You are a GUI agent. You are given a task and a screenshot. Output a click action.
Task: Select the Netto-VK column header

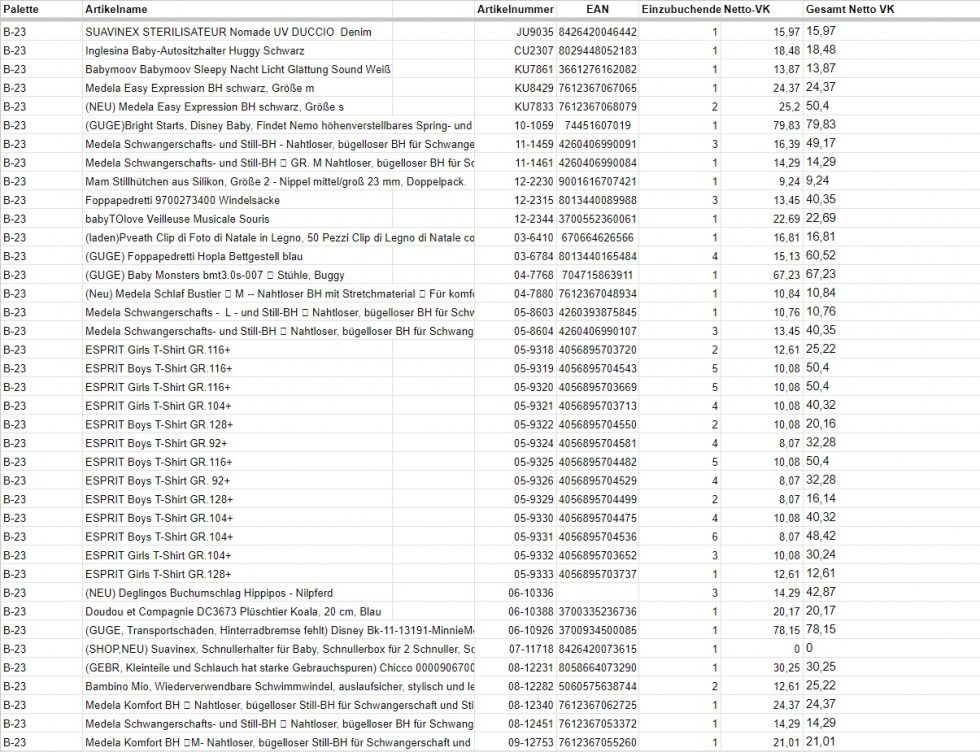coord(747,9)
